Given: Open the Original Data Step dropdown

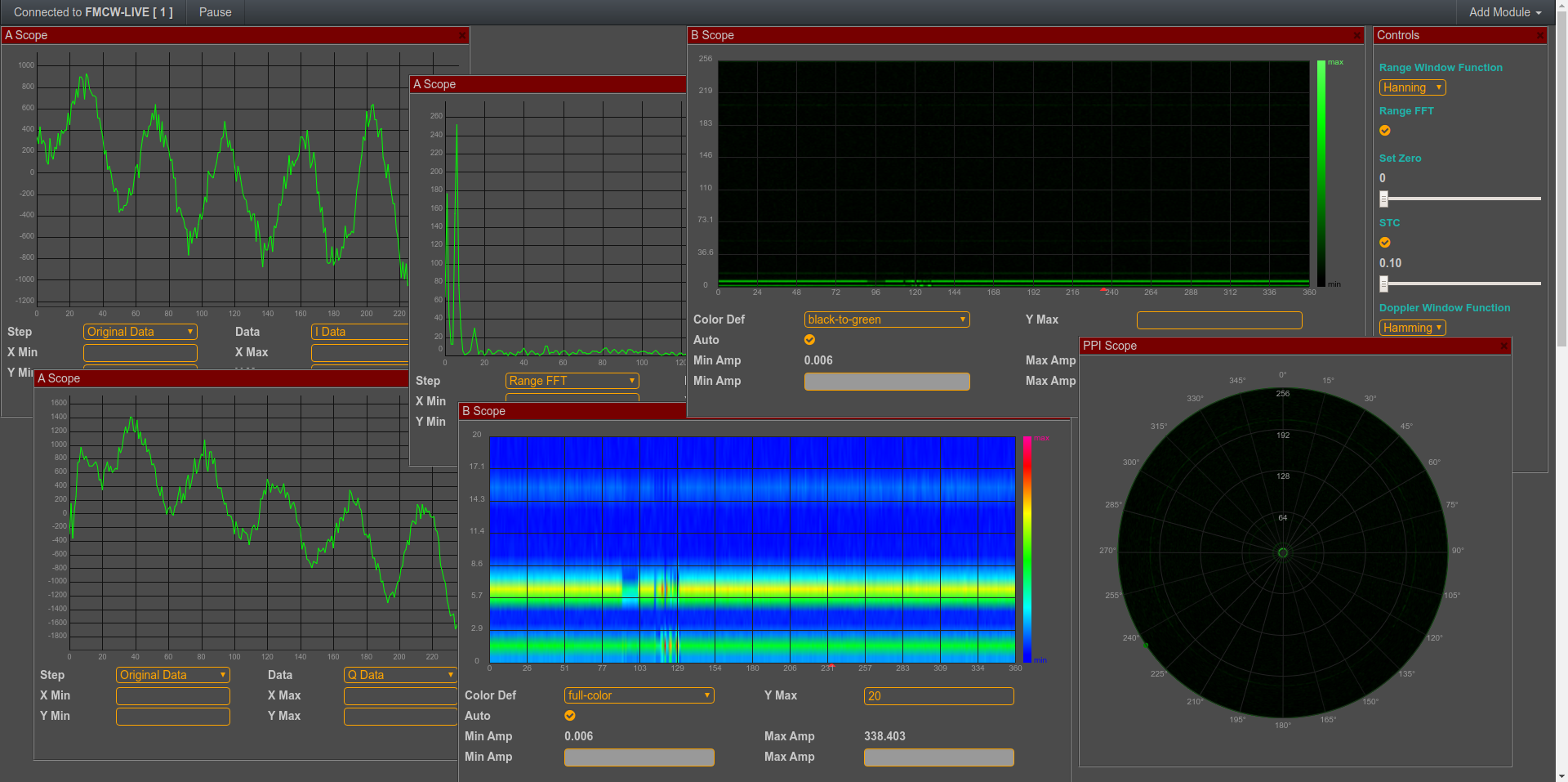Looking at the screenshot, I should click(140, 332).
